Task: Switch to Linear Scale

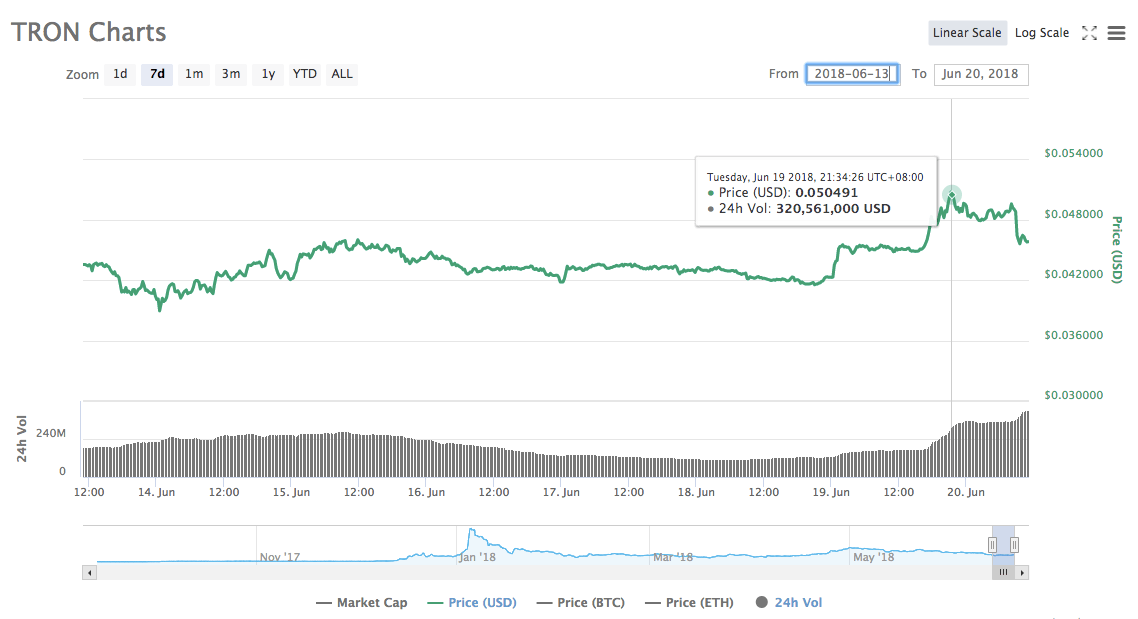Action: pos(967,33)
